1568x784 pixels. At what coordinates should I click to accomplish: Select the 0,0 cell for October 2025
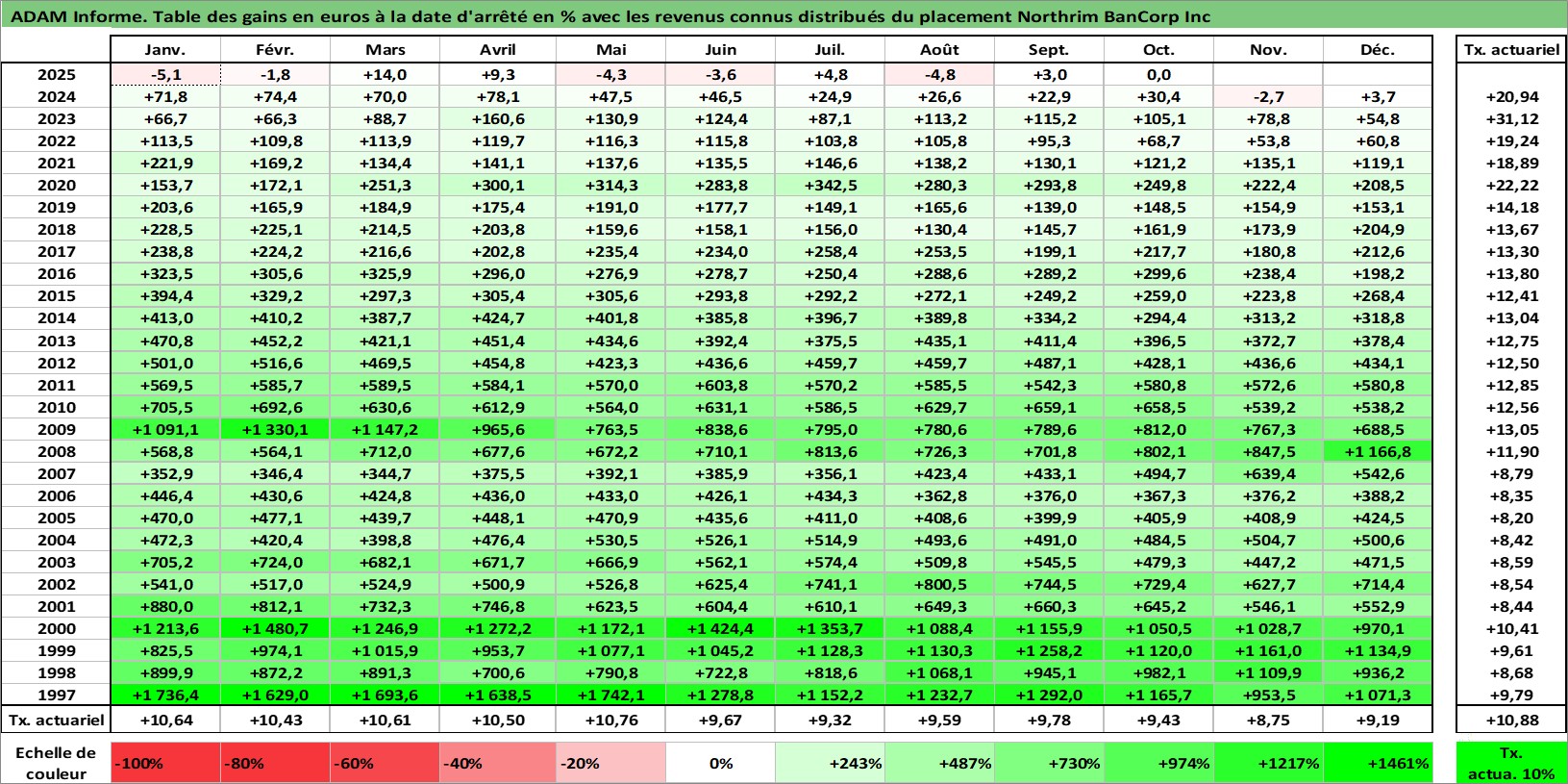(x=1158, y=74)
